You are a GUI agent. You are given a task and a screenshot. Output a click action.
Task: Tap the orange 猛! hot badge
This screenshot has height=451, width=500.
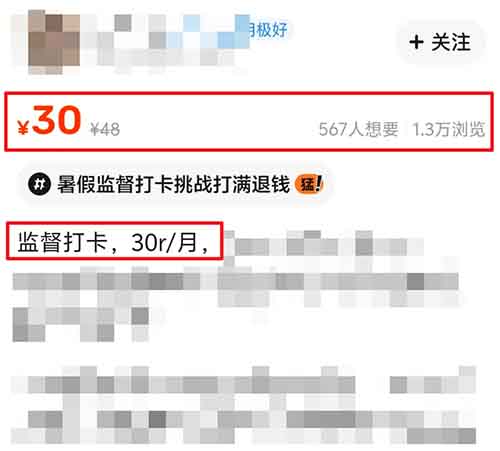point(309,184)
